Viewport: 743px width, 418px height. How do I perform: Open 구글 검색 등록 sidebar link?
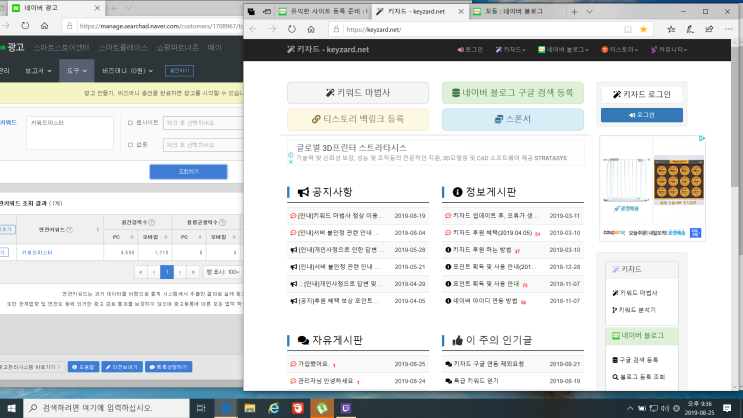635,360
